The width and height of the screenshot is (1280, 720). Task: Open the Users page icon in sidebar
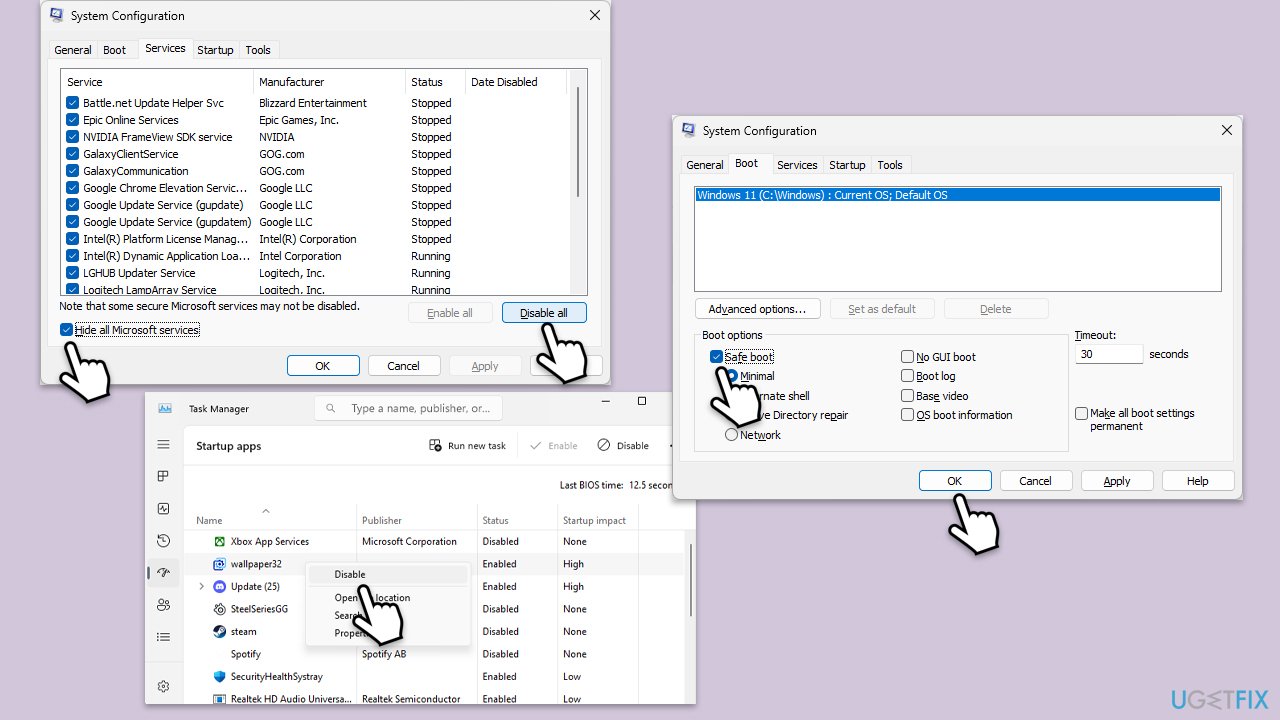pos(163,605)
